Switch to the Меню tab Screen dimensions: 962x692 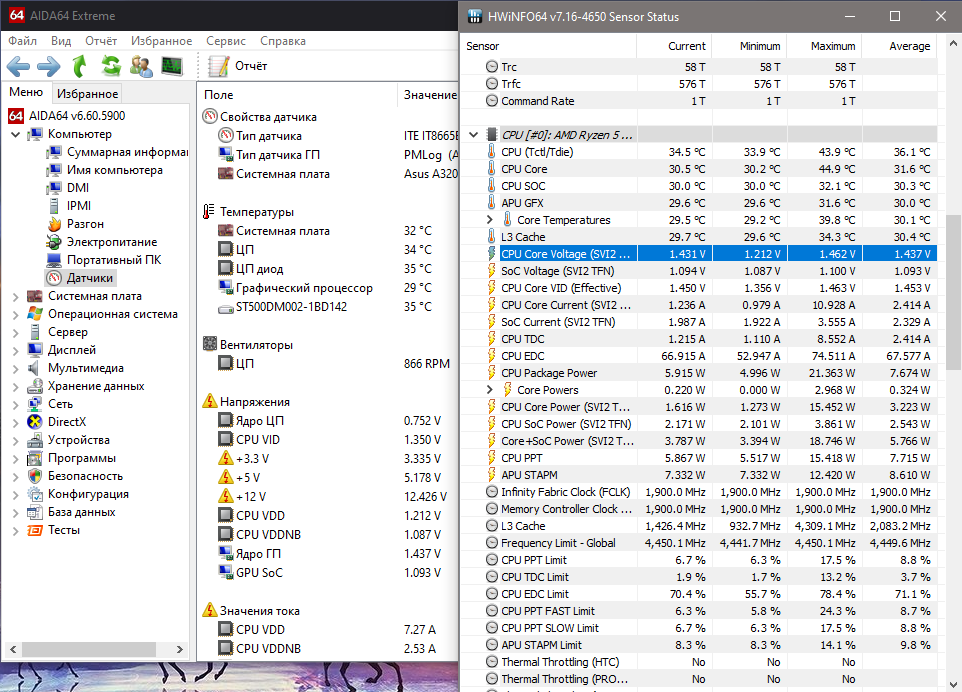26,92
